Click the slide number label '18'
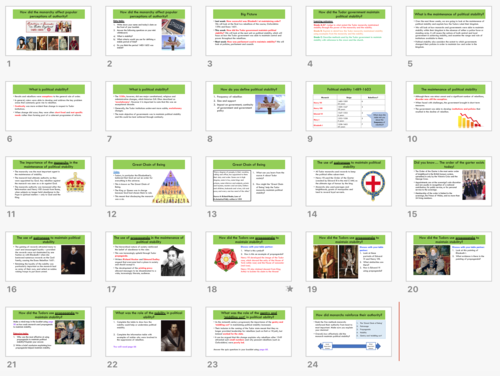 (212, 289)
